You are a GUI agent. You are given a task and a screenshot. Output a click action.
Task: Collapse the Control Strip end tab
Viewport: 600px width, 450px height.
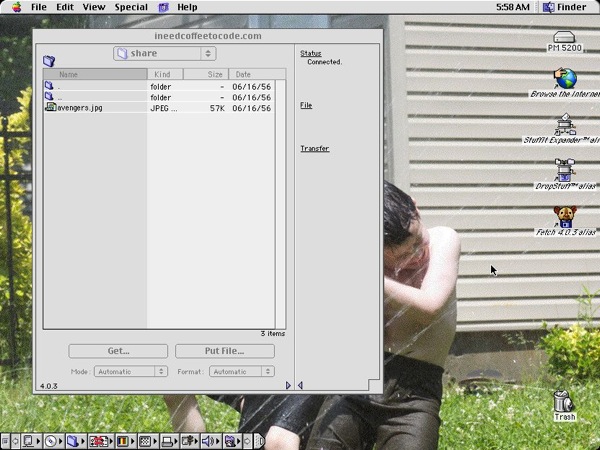click(259, 441)
